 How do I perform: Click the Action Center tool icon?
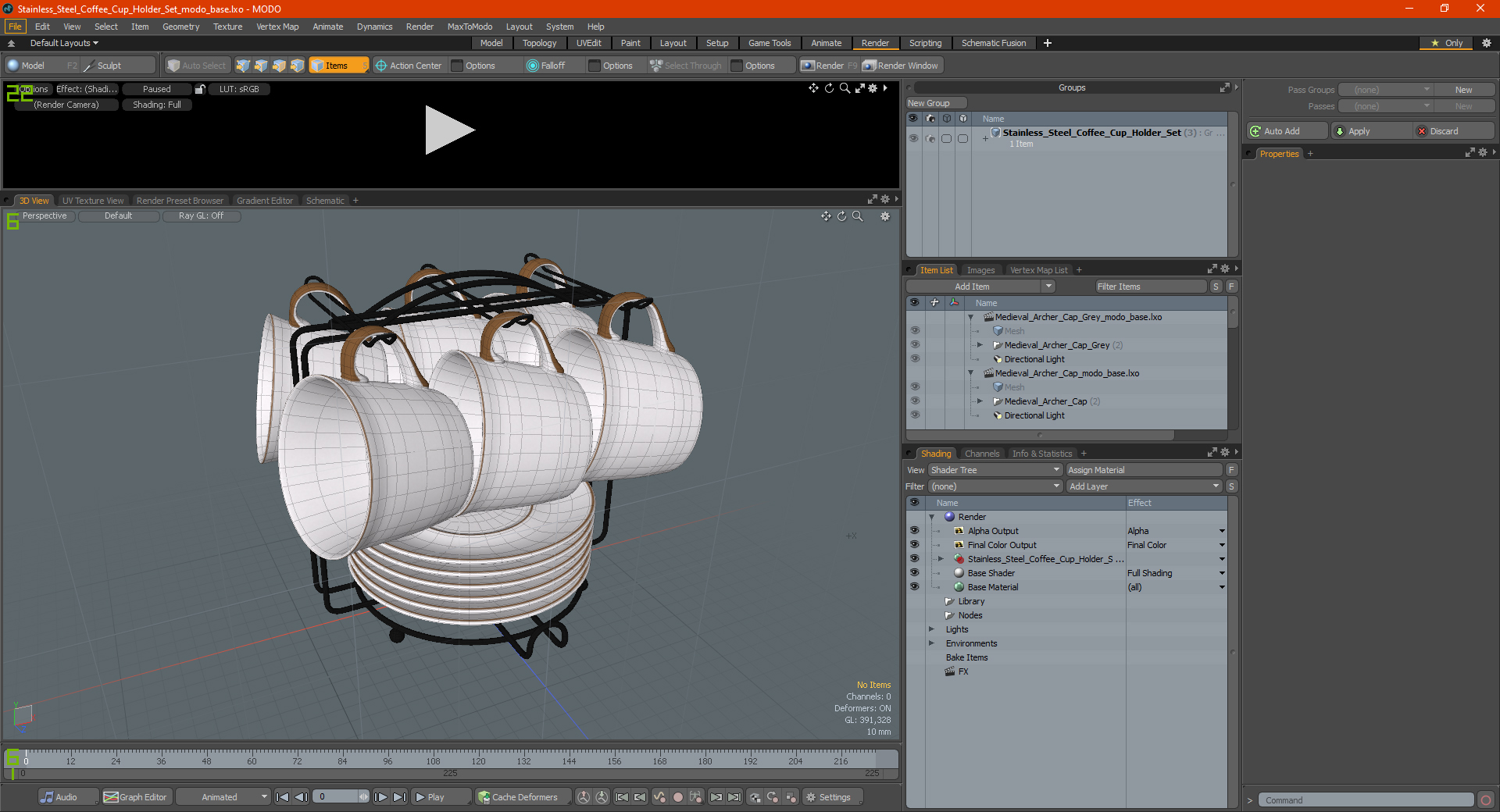coord(381,66)
